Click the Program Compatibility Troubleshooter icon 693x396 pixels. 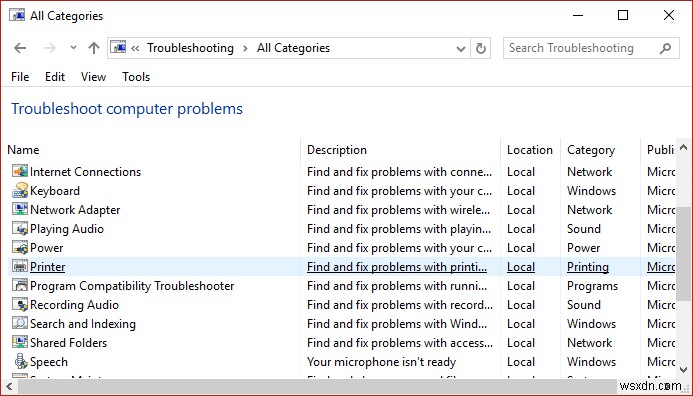coord(20,286)
